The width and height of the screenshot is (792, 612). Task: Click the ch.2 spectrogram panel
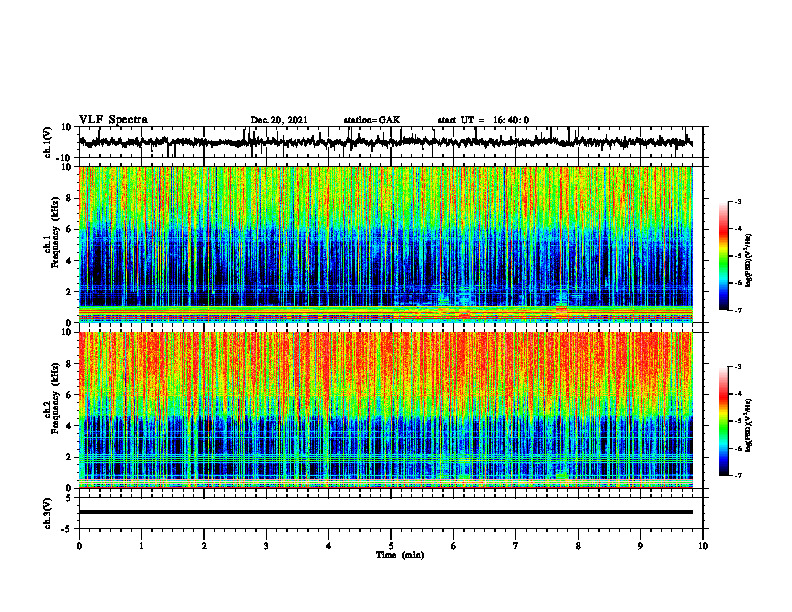click(386, 410)
